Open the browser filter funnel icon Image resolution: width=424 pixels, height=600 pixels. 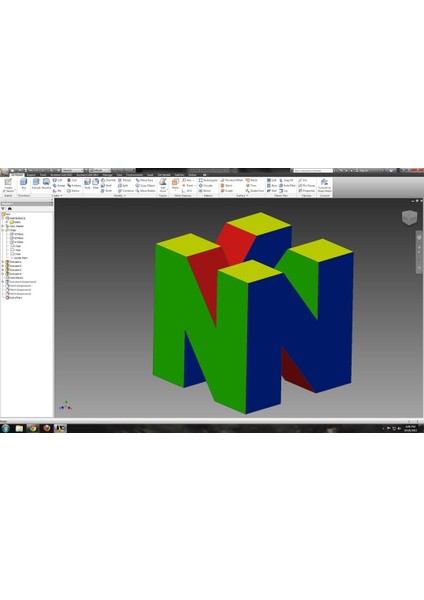[x=3, y=209]
